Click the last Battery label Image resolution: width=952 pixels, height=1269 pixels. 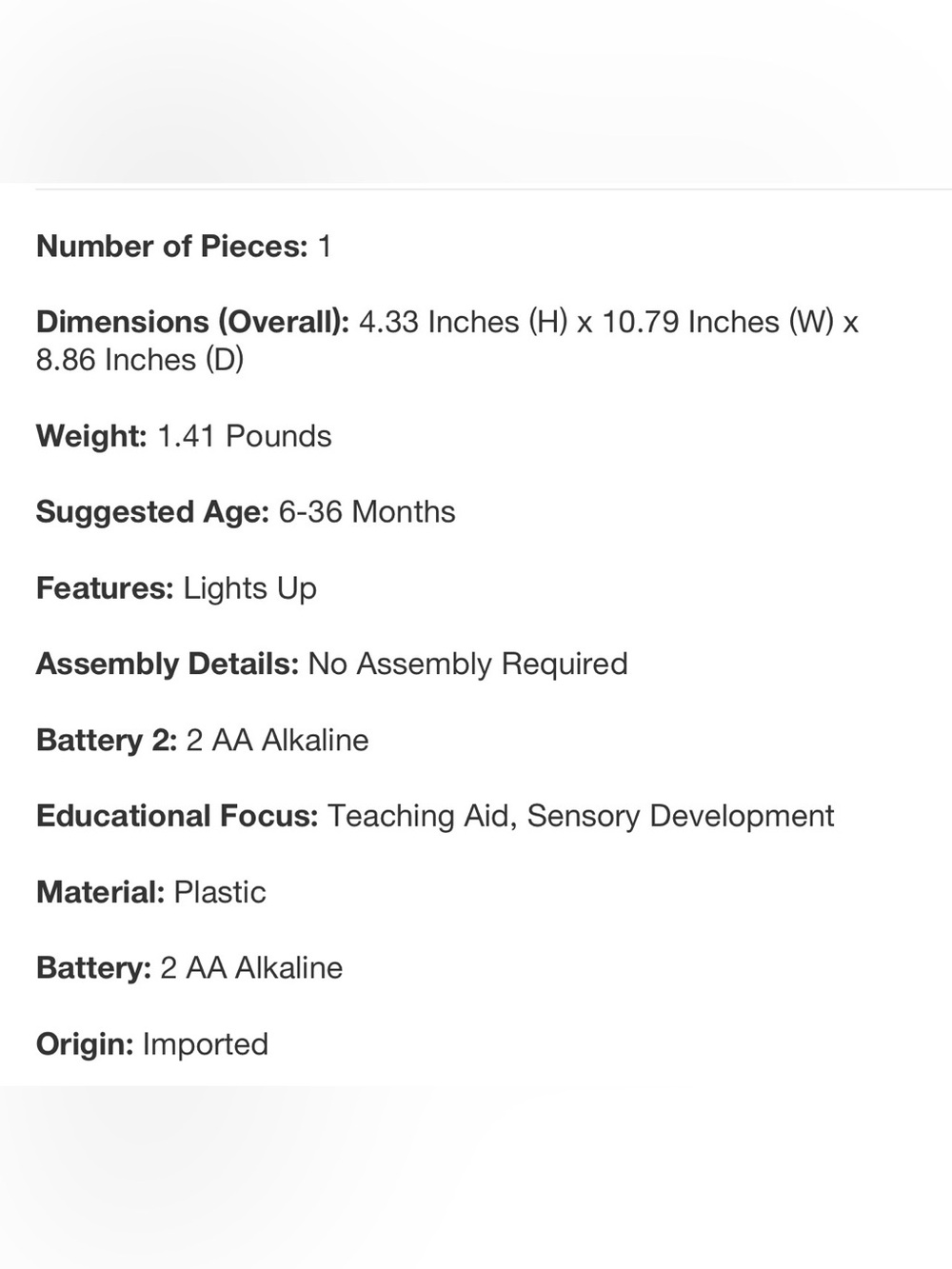(x=93, y=967)
